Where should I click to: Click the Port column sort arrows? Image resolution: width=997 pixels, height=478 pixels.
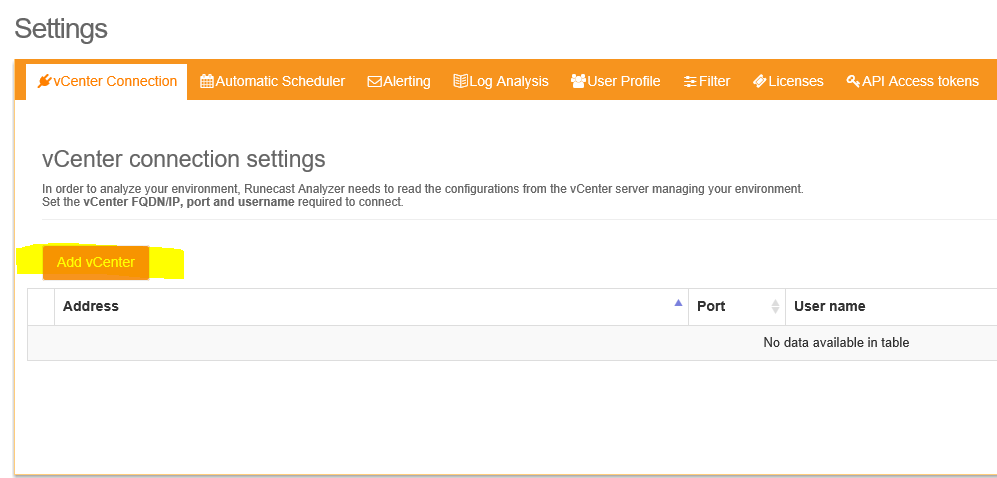tap(775, 306)
